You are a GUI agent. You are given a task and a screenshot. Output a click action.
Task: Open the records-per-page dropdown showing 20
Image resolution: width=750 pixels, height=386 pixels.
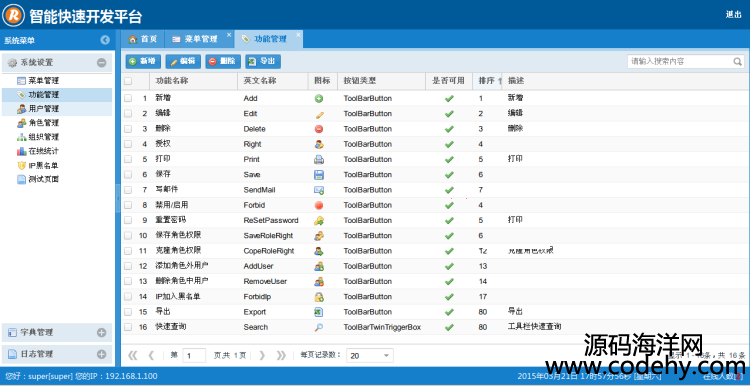point(370,355)
